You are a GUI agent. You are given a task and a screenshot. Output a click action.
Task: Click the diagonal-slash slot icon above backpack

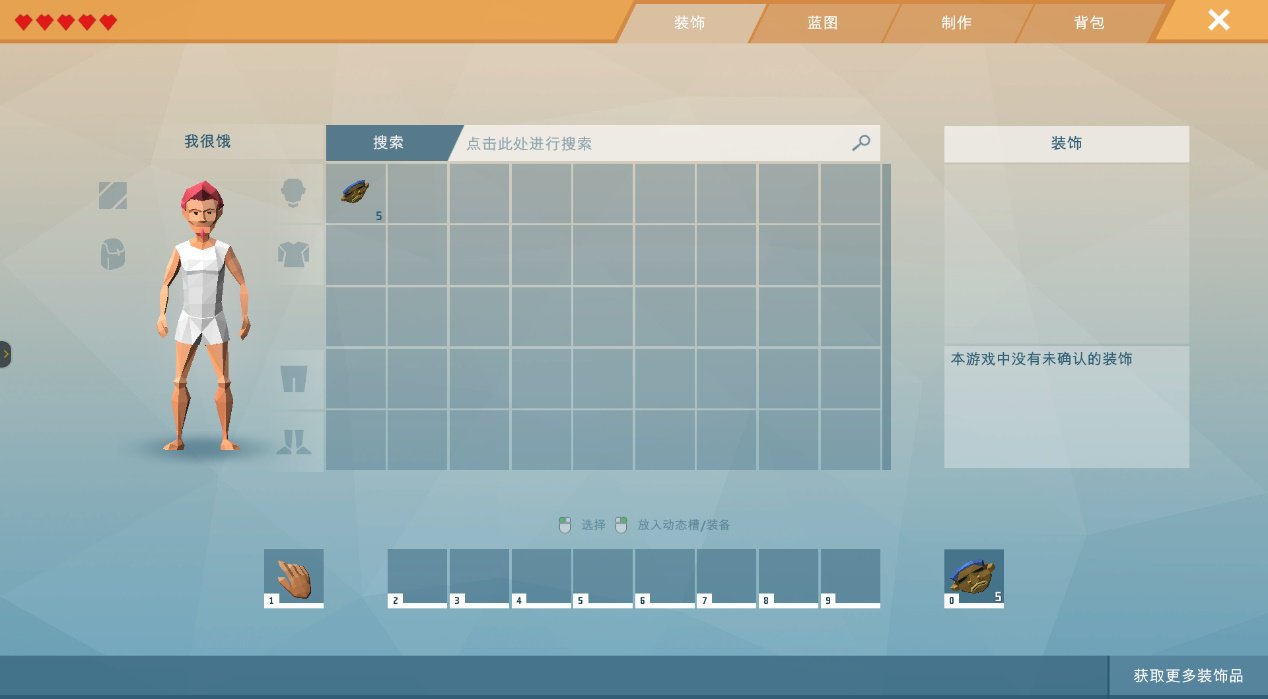click(x=113, y=195)
